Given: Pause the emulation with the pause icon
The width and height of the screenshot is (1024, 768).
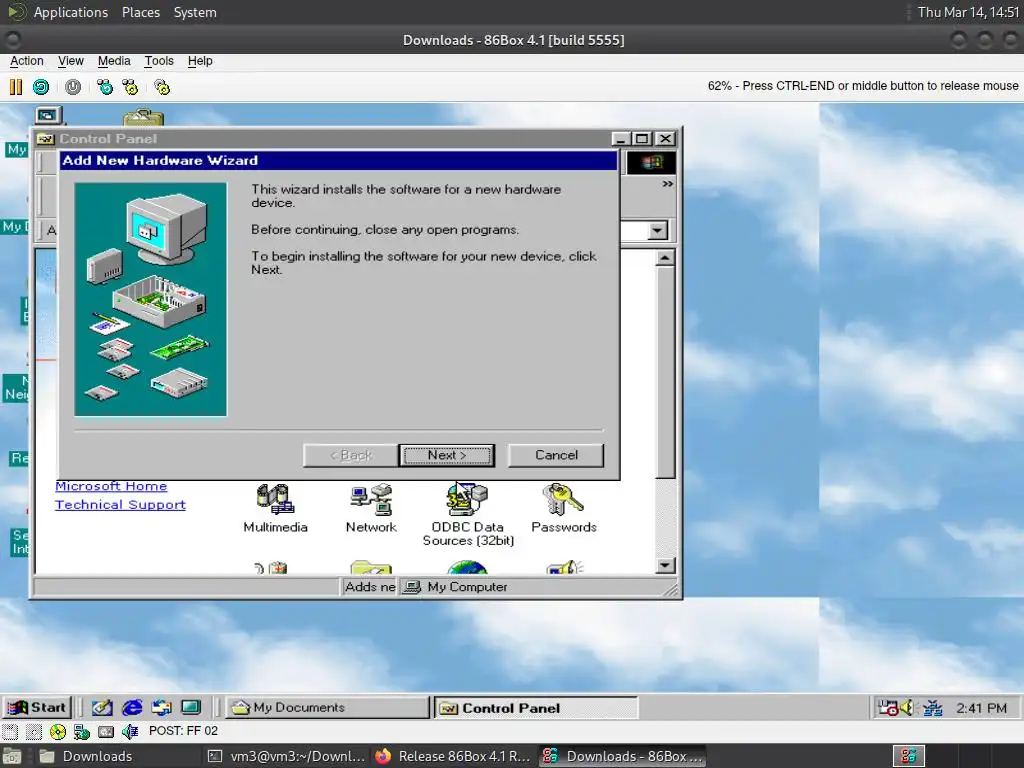Looking at the screenshot, I should [x=16, y=87].
